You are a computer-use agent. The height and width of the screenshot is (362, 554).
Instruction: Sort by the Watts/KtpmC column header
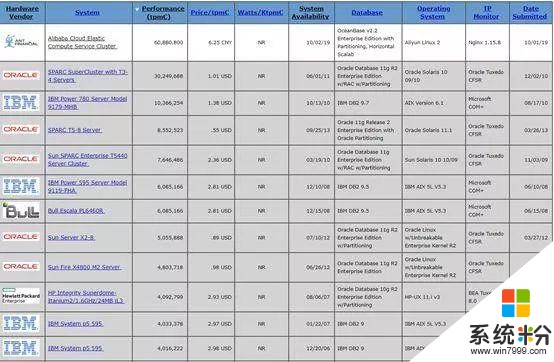260,12
